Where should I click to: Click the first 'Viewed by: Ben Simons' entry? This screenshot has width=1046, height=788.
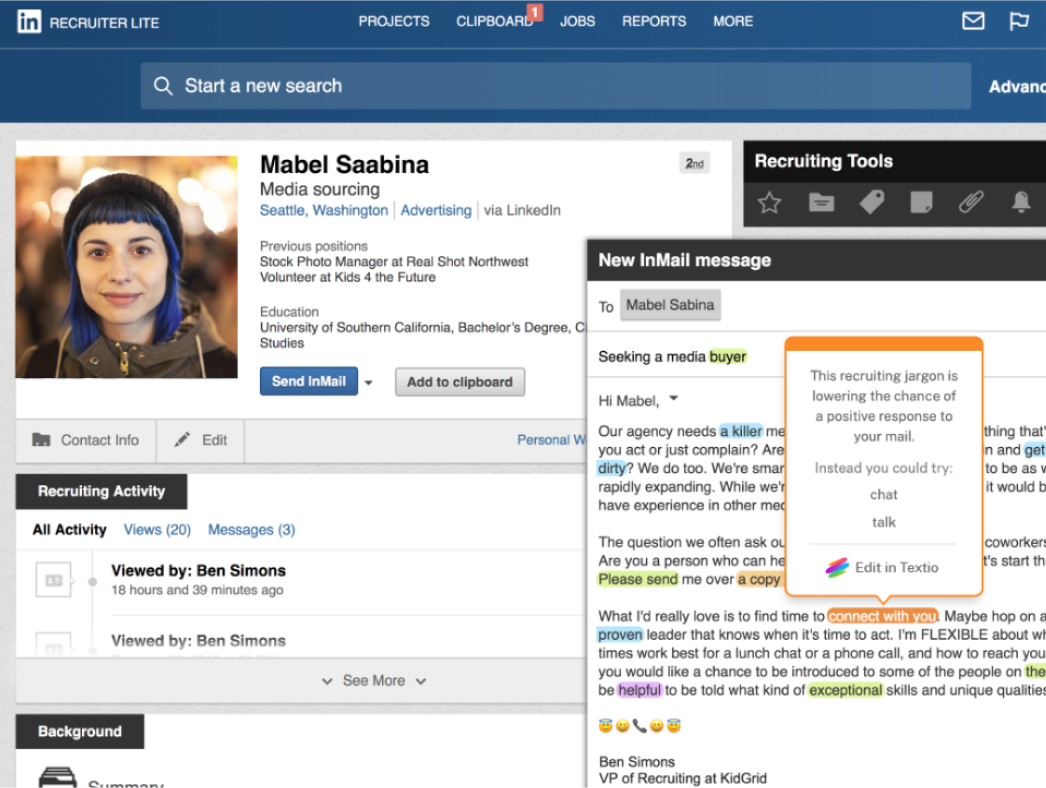coord(198,570)
